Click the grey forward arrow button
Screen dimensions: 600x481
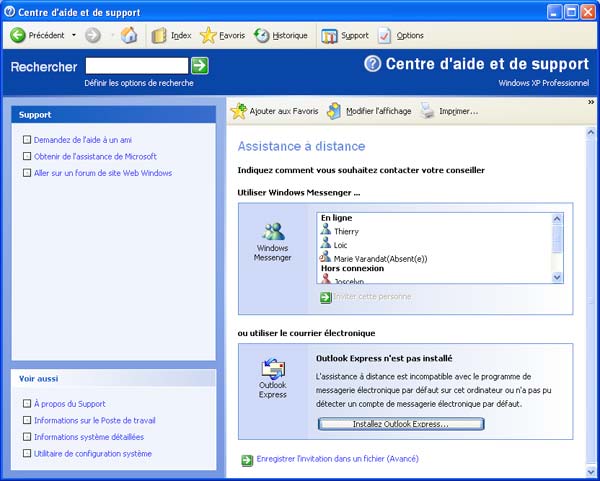coord(93,35)
